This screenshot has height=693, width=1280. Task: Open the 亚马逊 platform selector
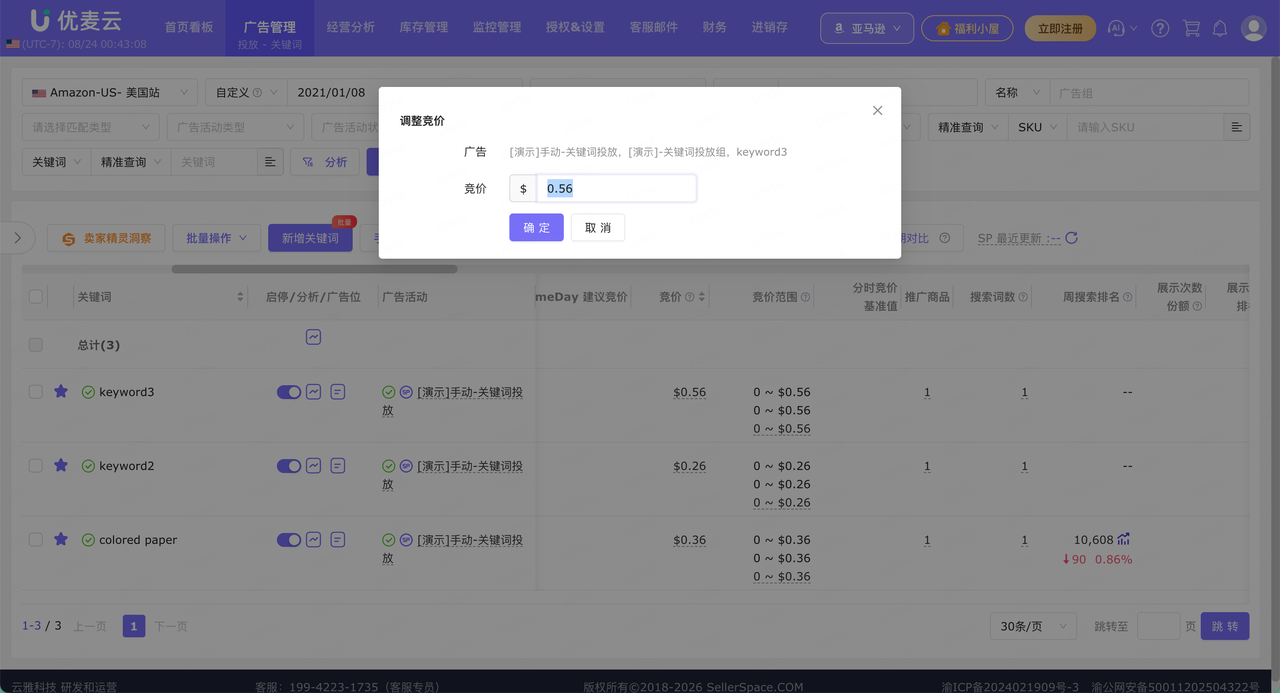click(867, 28)
